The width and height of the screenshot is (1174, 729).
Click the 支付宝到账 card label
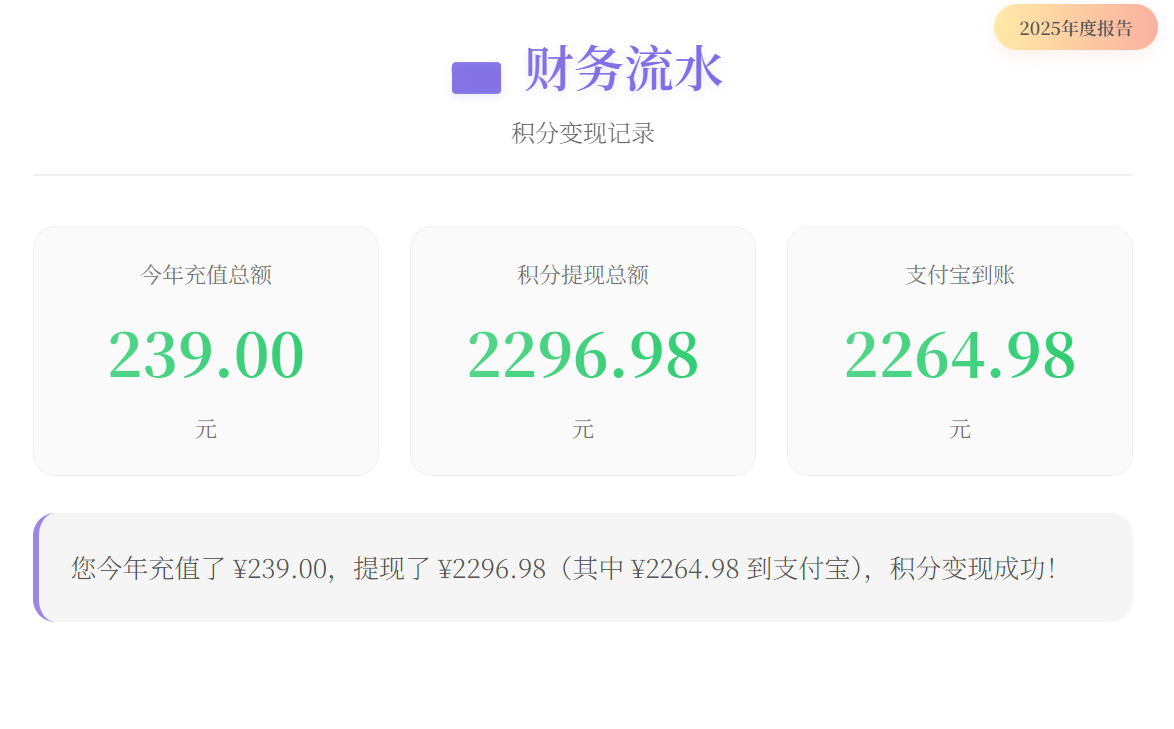[x=960, y=275]
